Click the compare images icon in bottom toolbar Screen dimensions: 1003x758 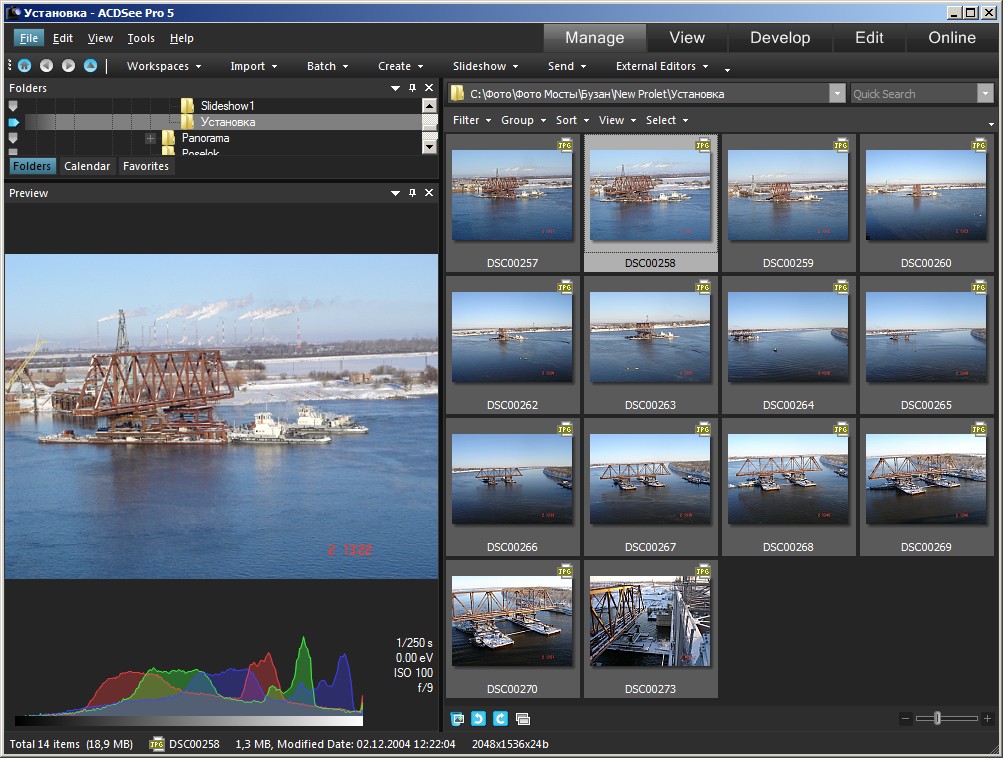pyautogui.click(x=523, y=719)
